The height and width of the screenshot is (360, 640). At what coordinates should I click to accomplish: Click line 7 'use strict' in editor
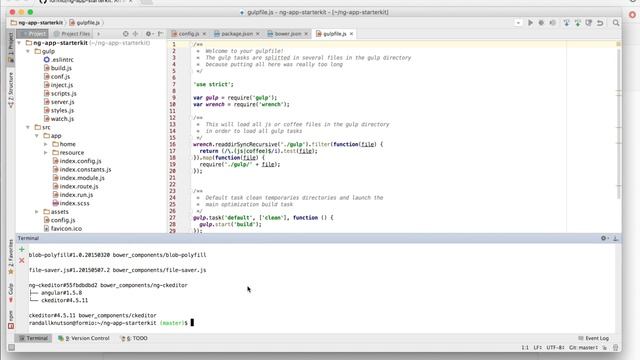point(213,84)
